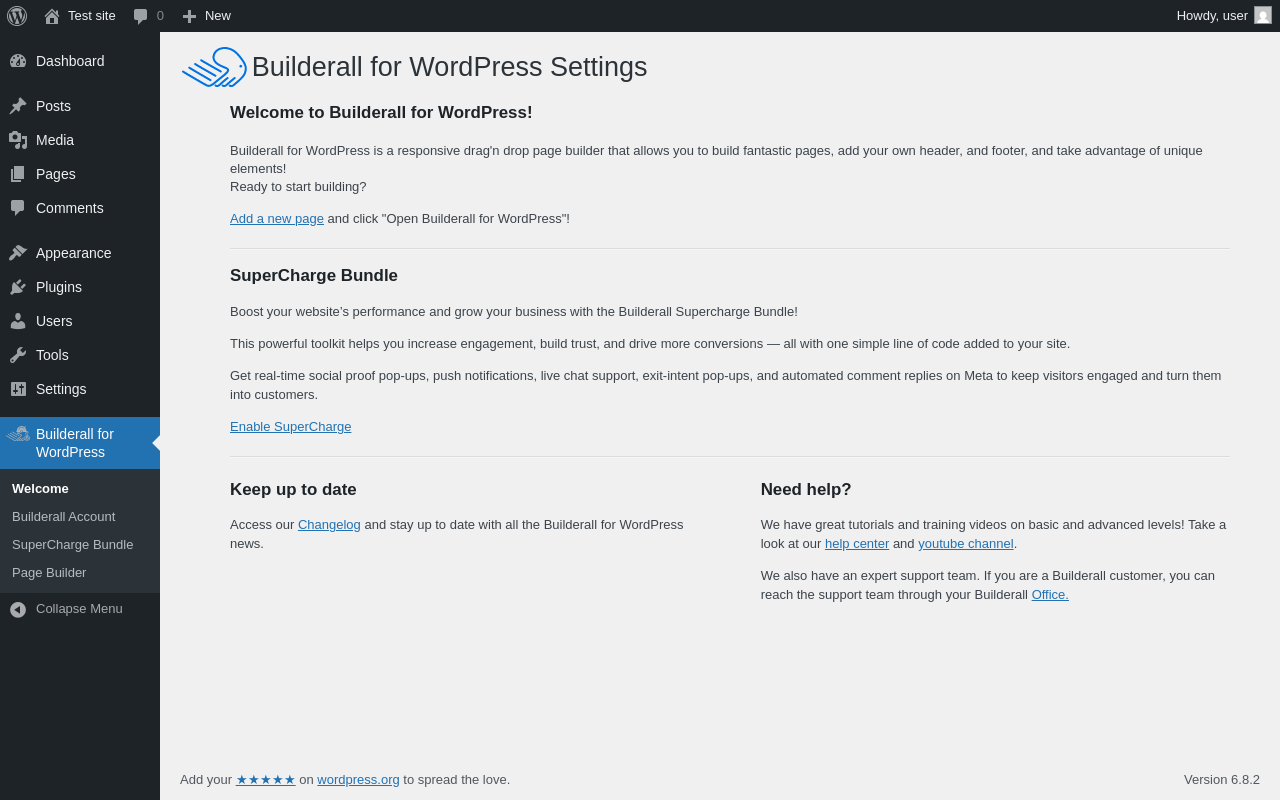Click the Keep up to date heading
This screenshot has width=1280, height=800.
(293, 490)
